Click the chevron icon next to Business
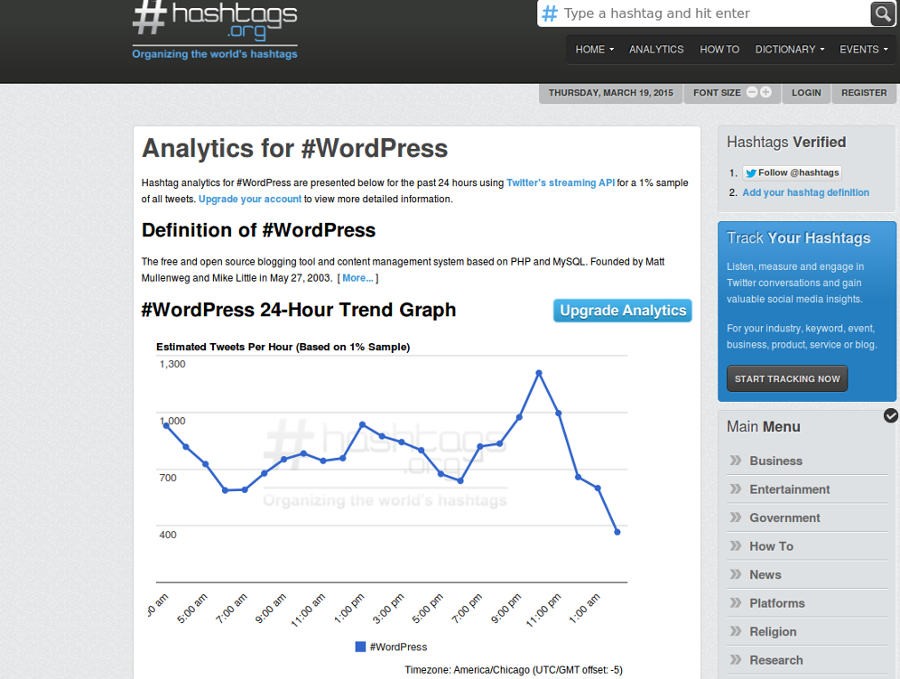Viewport: 900px width, 679px height. (x=735, y=460)
